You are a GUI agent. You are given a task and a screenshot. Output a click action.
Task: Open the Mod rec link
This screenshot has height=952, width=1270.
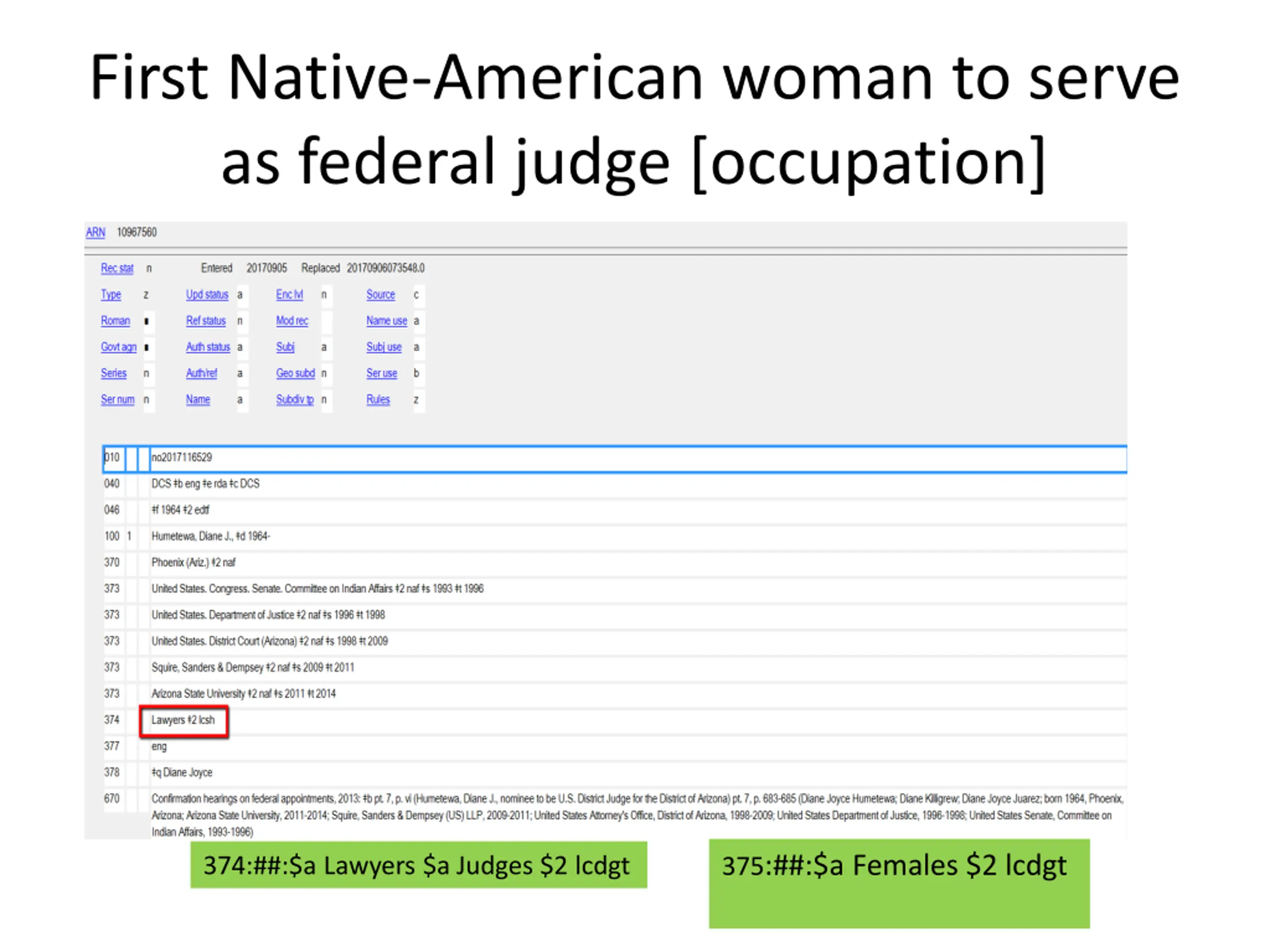pos(292,321)
